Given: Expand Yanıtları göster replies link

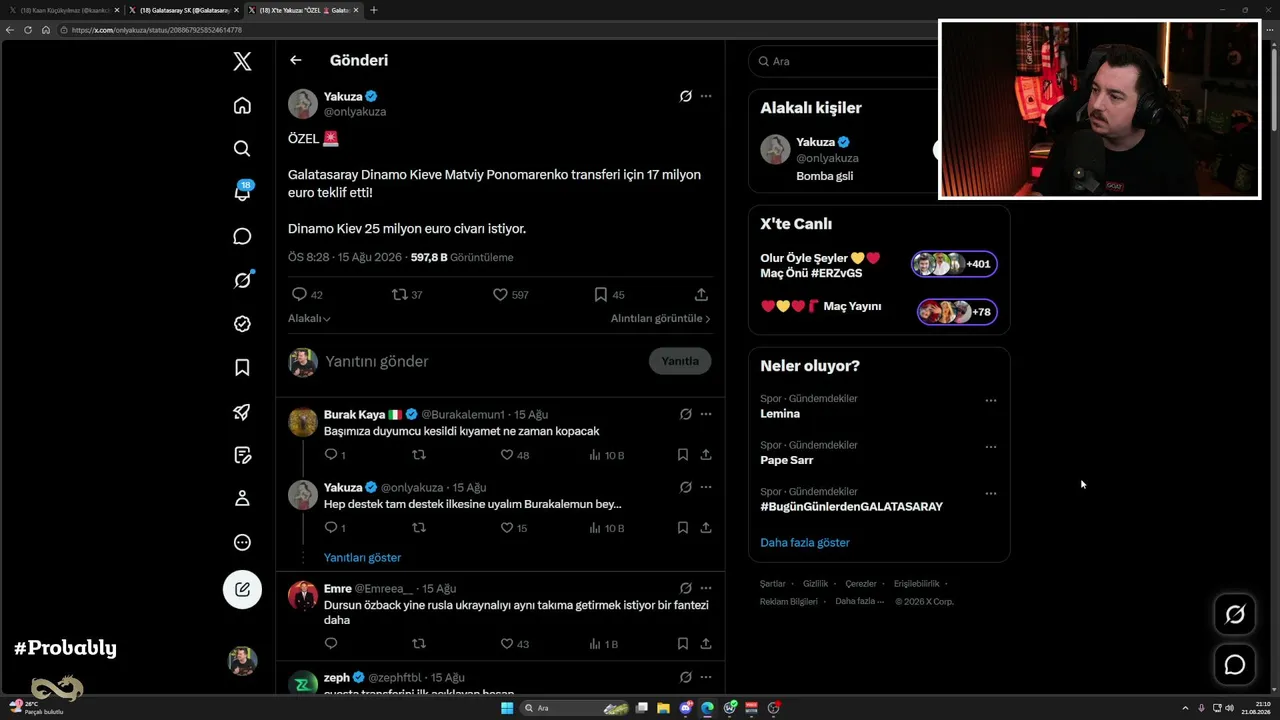Looking at the screenshot, I should [362, 558].
